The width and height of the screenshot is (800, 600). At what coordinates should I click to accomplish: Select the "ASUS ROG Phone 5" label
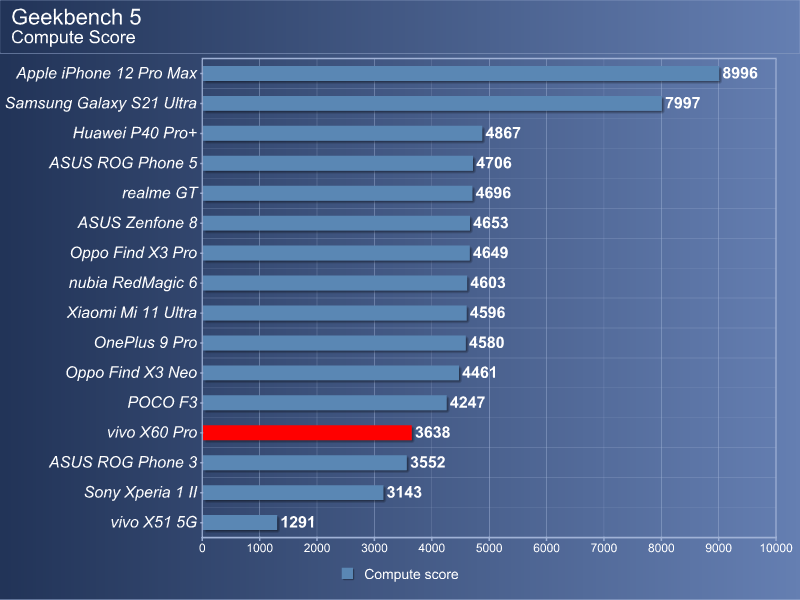click(x=123, y=163)
